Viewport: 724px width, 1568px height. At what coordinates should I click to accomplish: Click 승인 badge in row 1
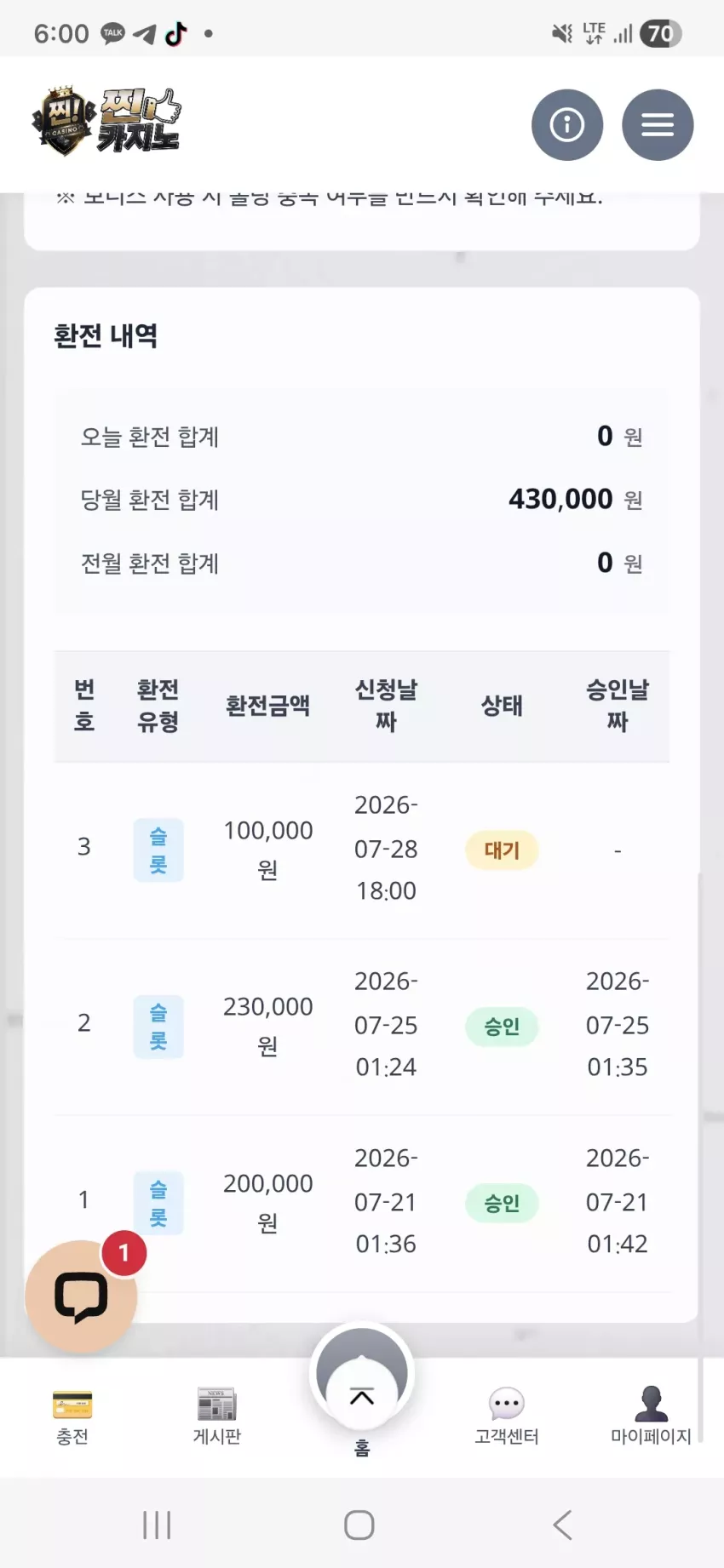pyautogui.click(x=502, y=1204)
